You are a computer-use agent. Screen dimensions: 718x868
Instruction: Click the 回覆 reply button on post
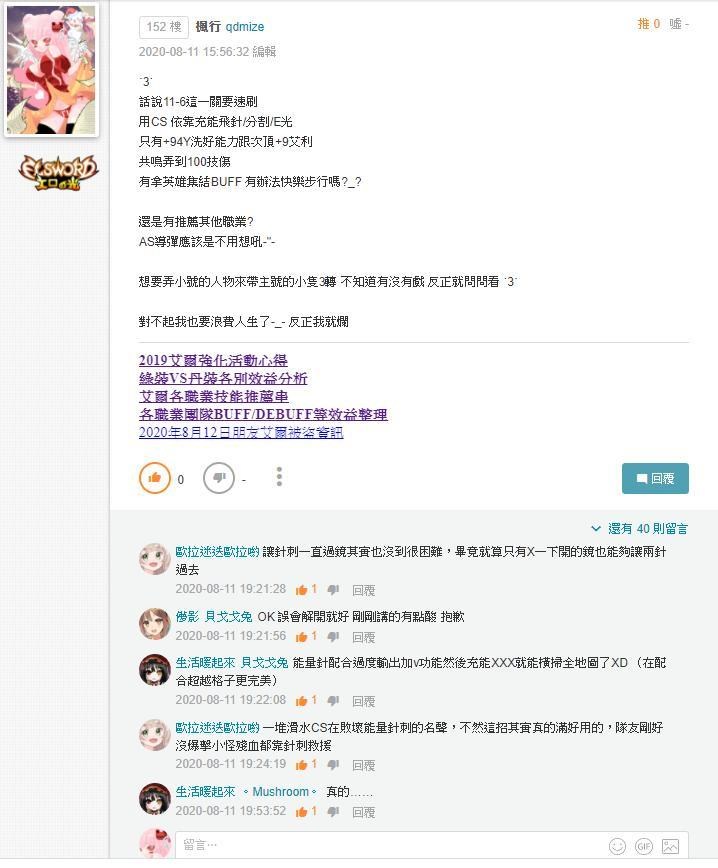[655, 478]
